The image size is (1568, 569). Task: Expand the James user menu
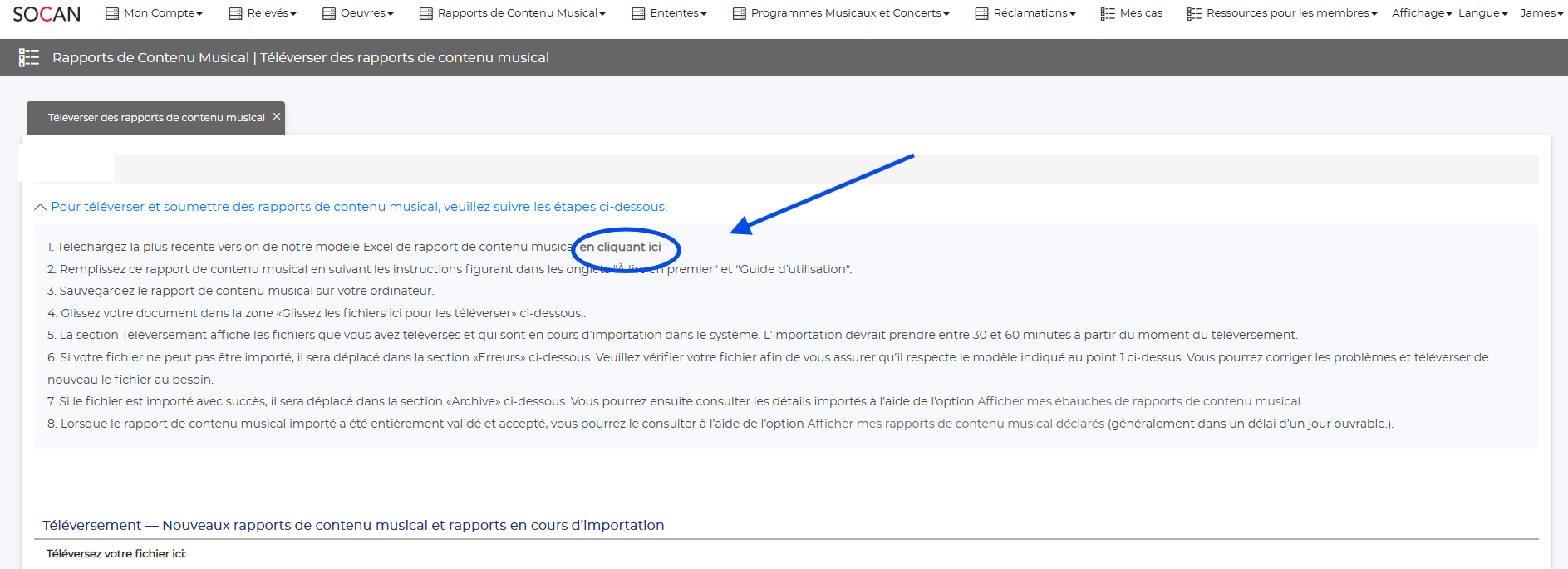coord(1541,13)
